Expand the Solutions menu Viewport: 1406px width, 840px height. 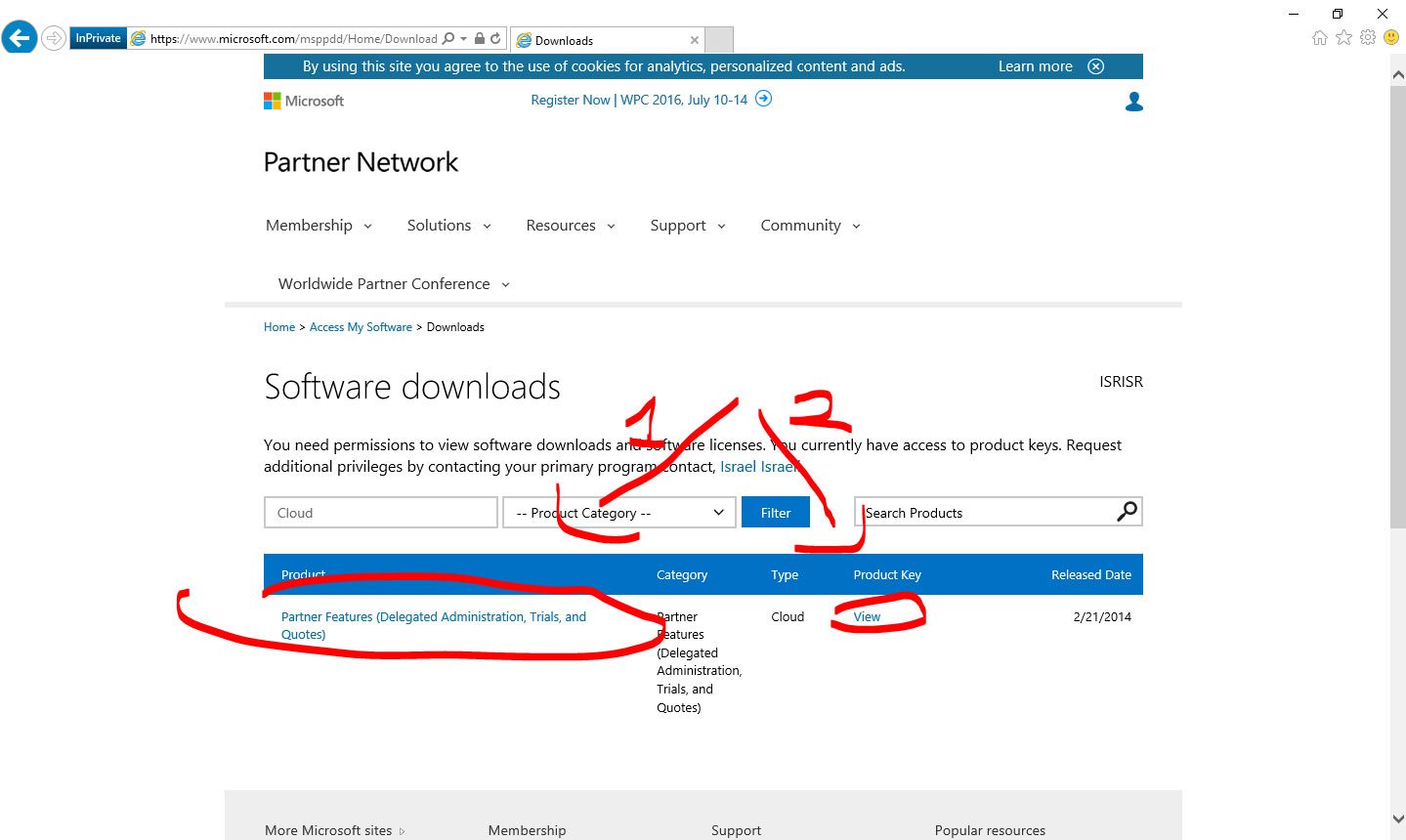coord(448,226)
